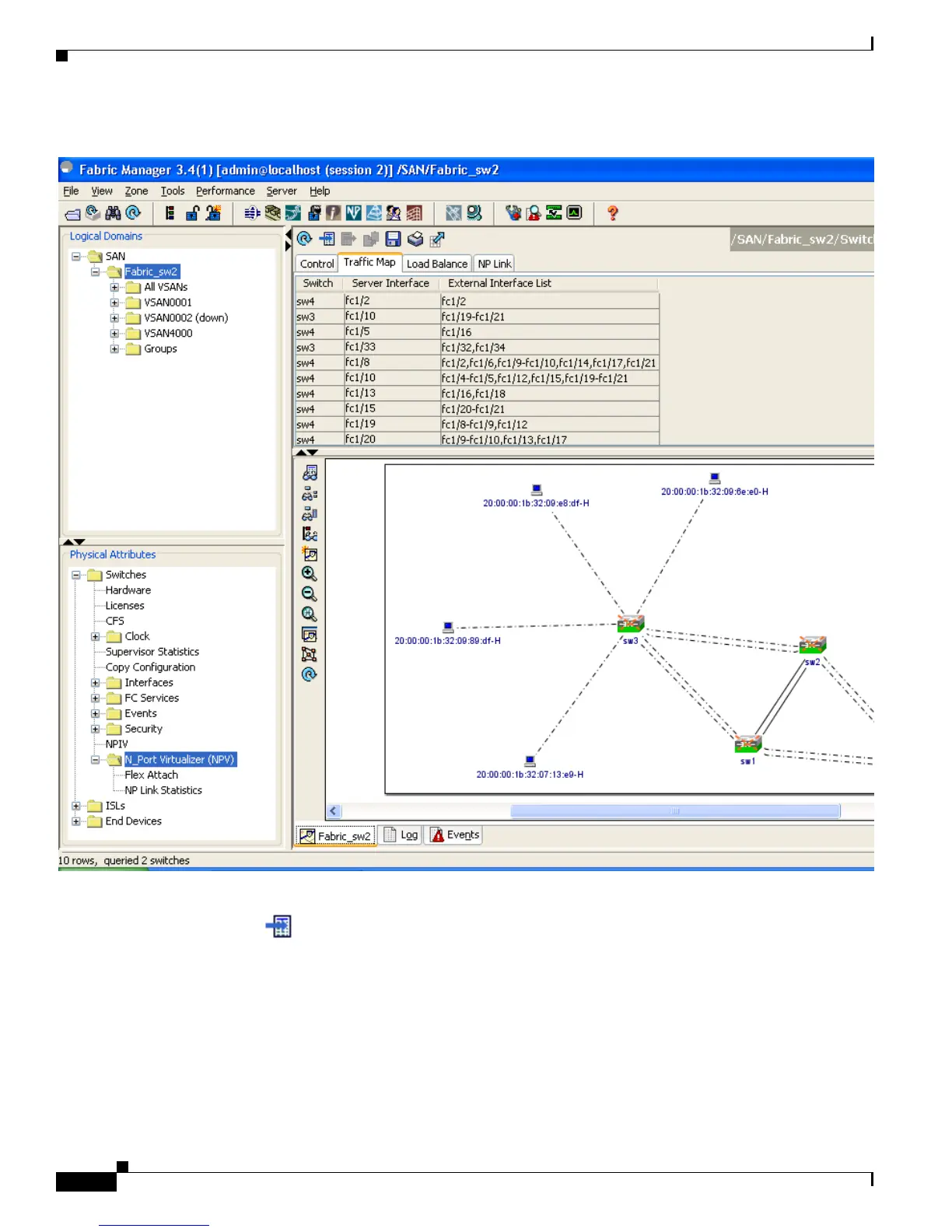Select Supervisor Statistics in the tree
Screen dimensions: 952x1232
[152, 652]
